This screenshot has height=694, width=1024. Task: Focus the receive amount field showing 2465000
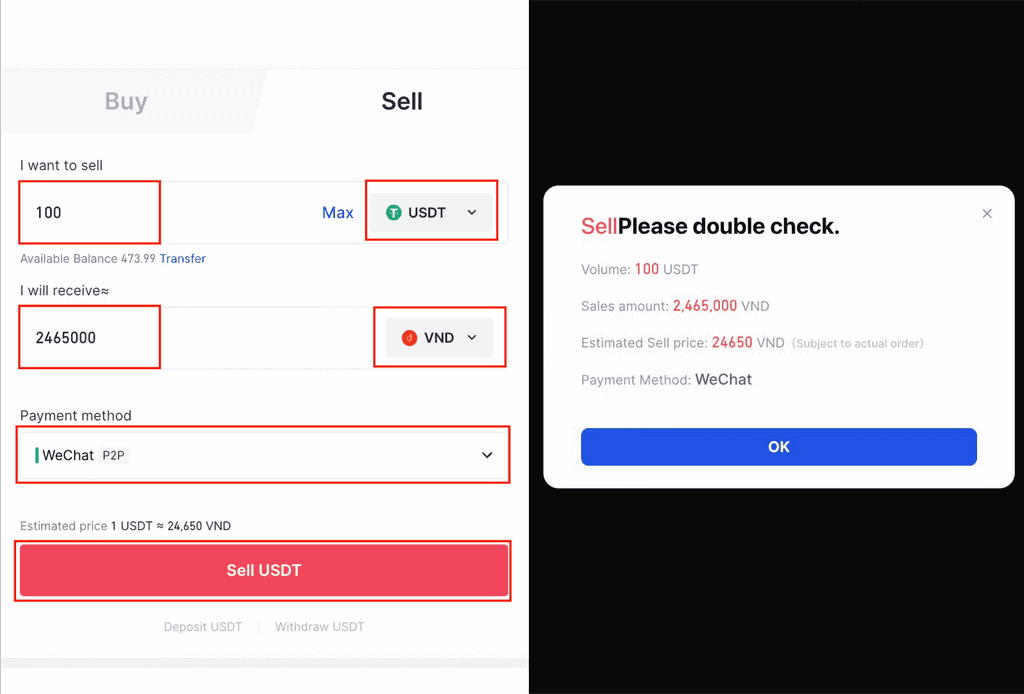click(x=88, y=338)
